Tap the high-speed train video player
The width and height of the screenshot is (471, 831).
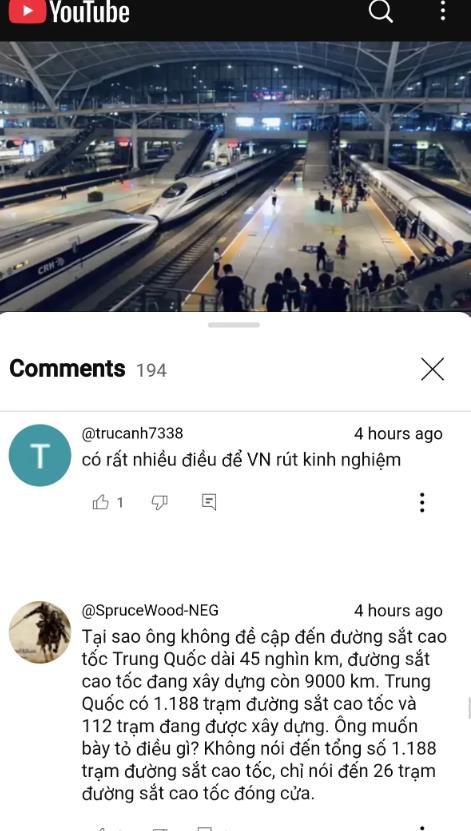coord(235,176)
